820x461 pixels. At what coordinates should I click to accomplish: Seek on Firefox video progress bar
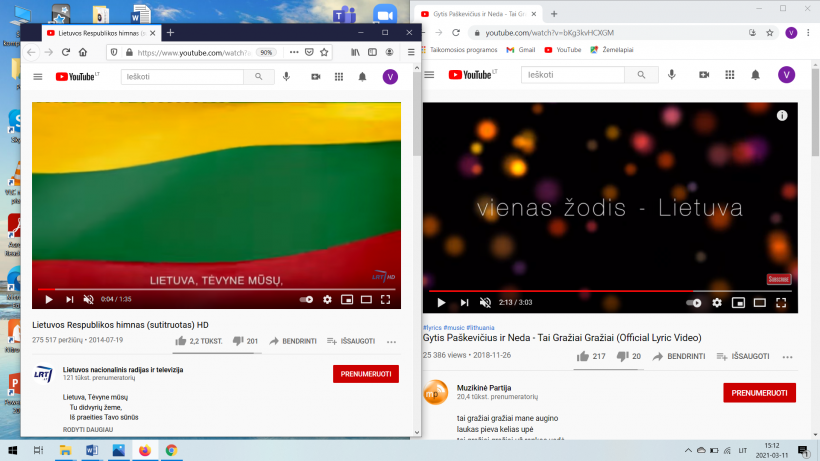tap(217, 289)
